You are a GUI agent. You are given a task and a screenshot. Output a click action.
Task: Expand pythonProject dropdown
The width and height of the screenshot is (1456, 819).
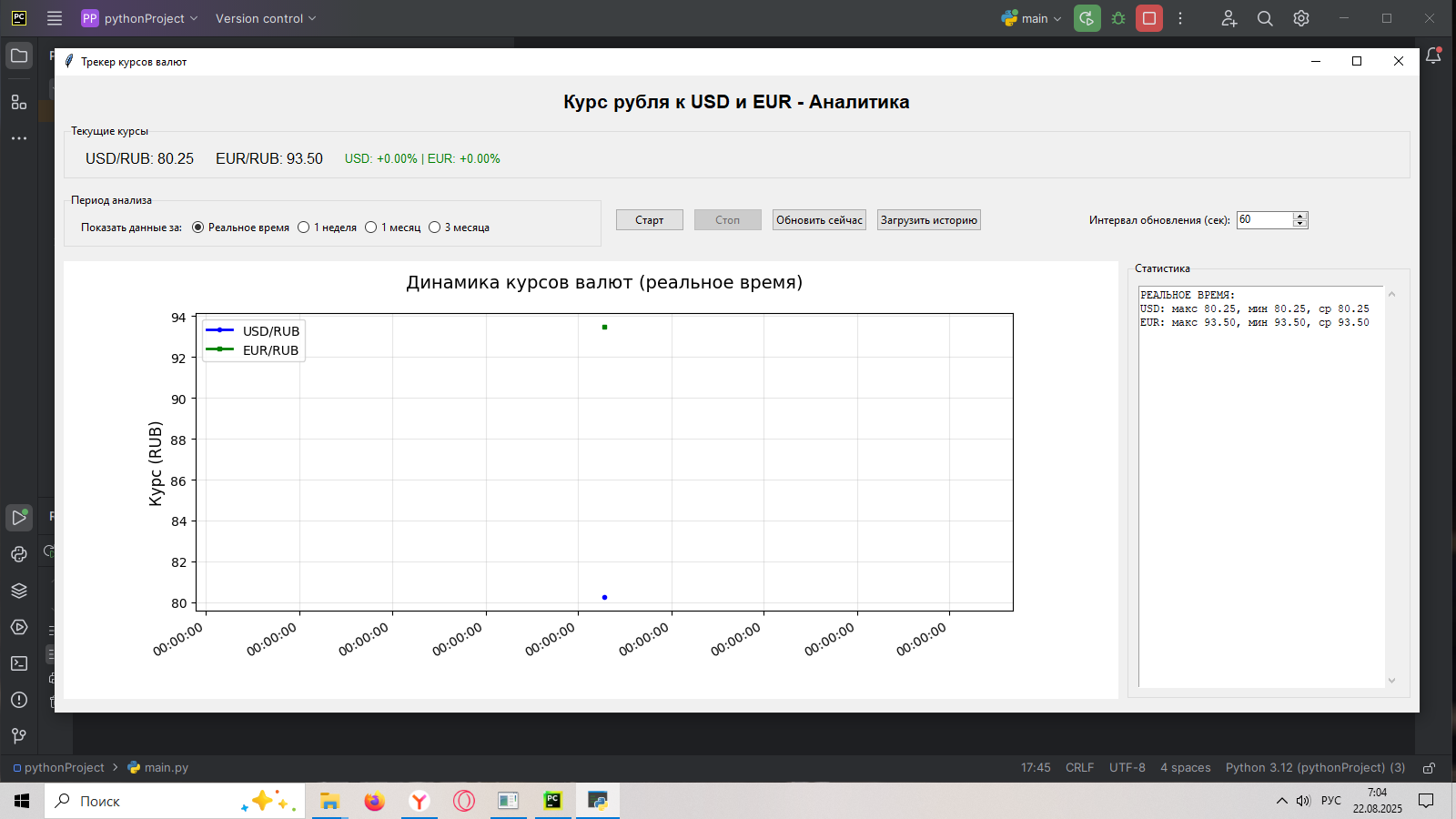pyautogui.click(x=140, y=18)
